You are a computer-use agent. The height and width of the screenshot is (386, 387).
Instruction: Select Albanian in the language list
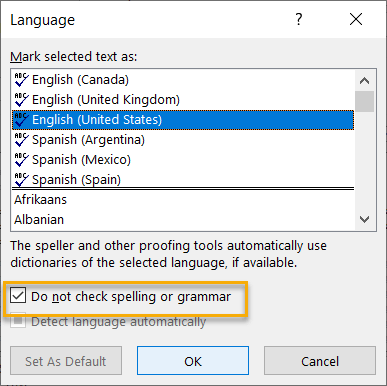point(183,220)
